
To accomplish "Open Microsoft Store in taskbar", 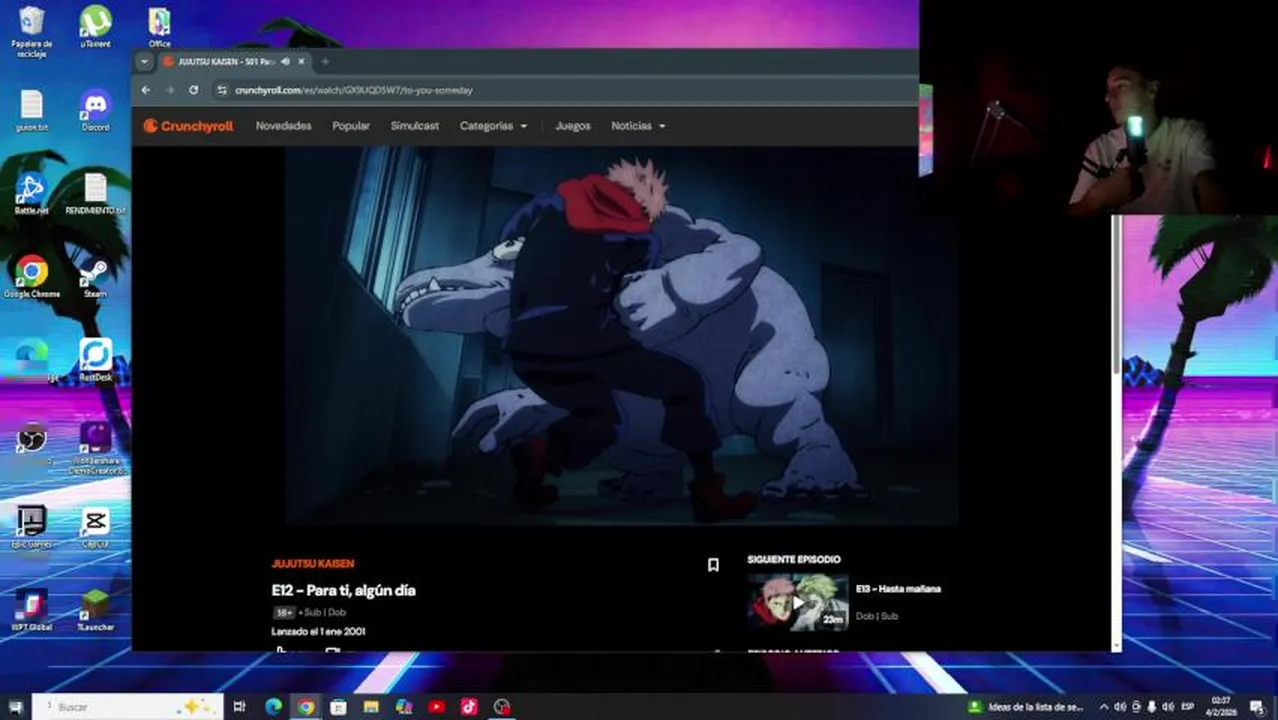I will (x=338, y=707).
